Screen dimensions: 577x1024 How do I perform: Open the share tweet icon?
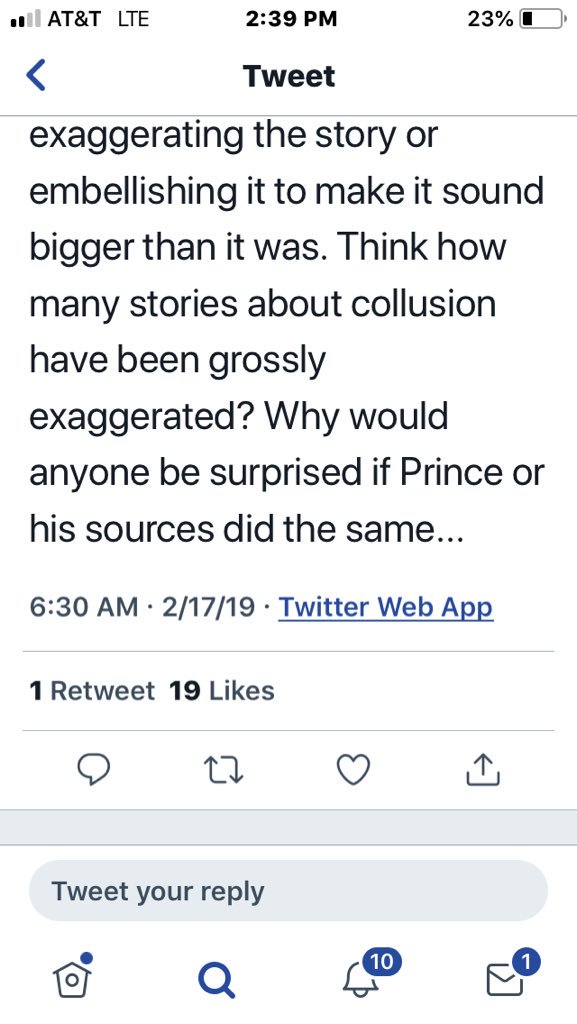483,769
